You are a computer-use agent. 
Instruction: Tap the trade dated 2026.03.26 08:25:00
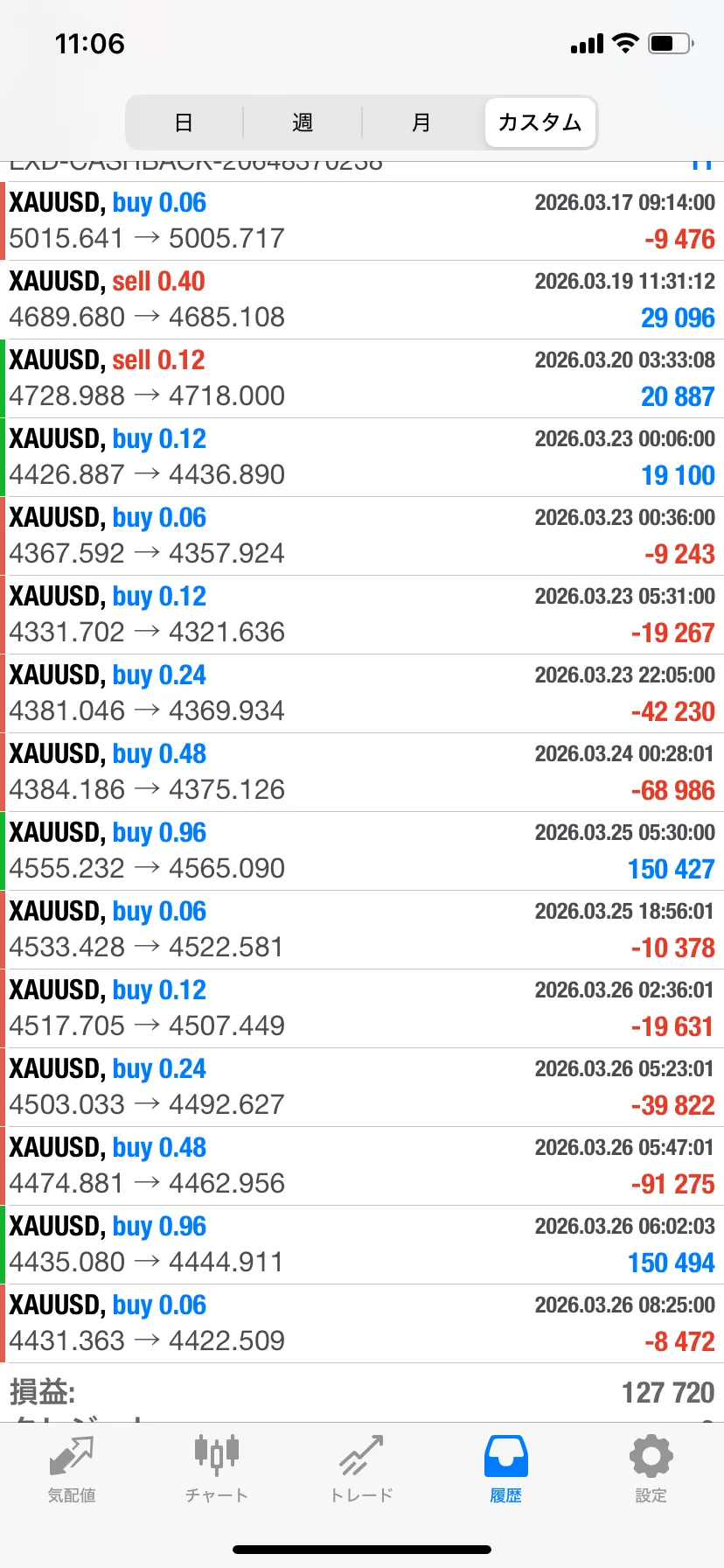[362, 1323]
